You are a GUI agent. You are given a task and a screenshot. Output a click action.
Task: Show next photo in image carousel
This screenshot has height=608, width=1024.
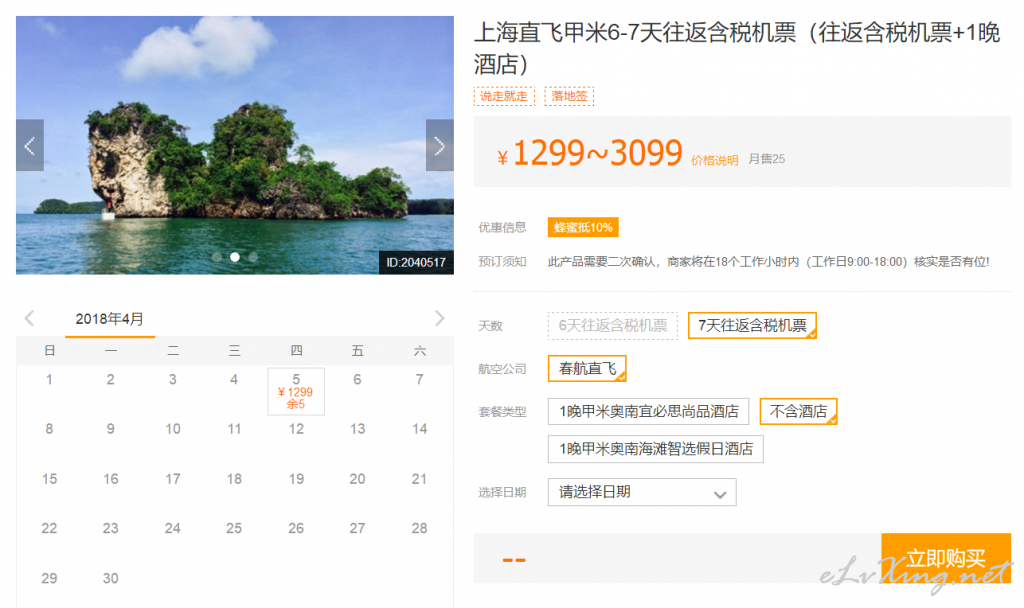coord(440,145)
